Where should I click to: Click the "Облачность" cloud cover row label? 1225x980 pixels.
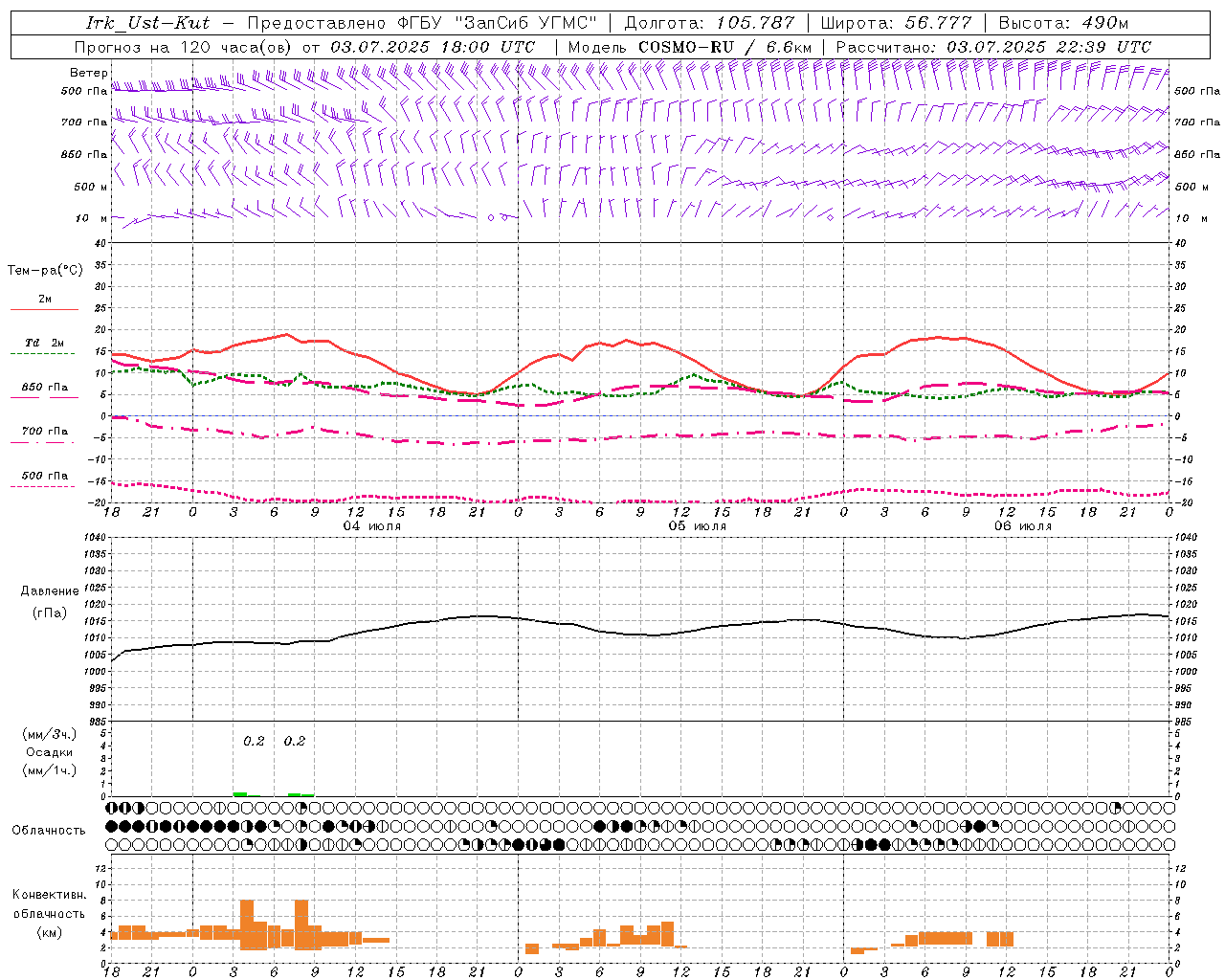[49, 831]
